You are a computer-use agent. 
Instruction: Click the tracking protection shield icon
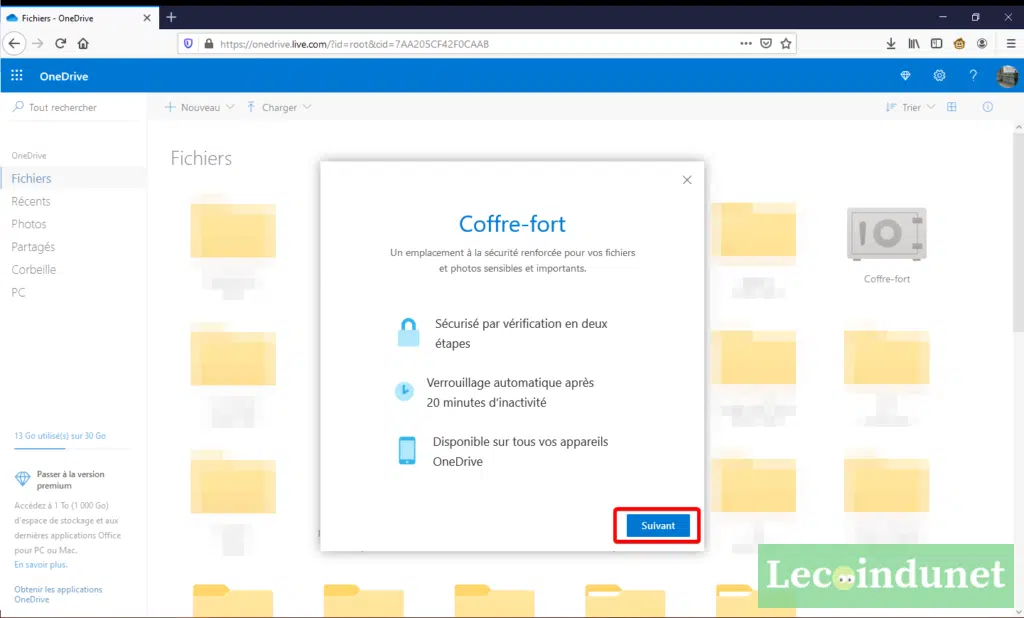pyautogui.click(x=188, y=44)
